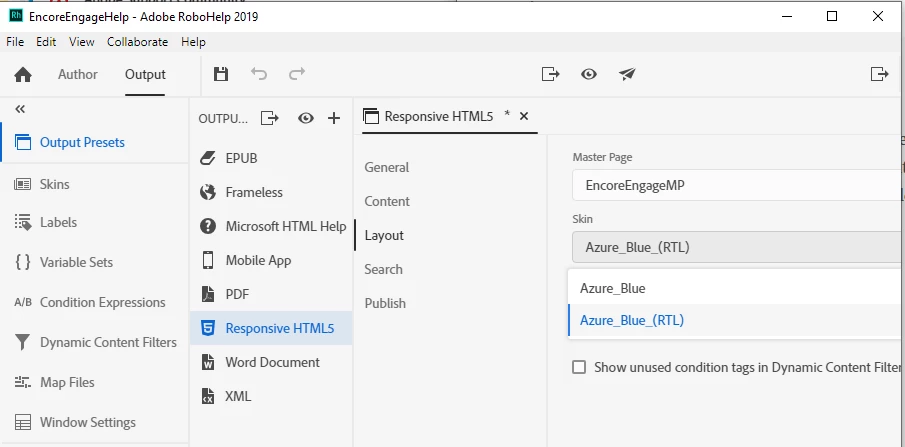905x447 pixels.
Task: Open the Layout settings section
Action: (x=384, y=236)
